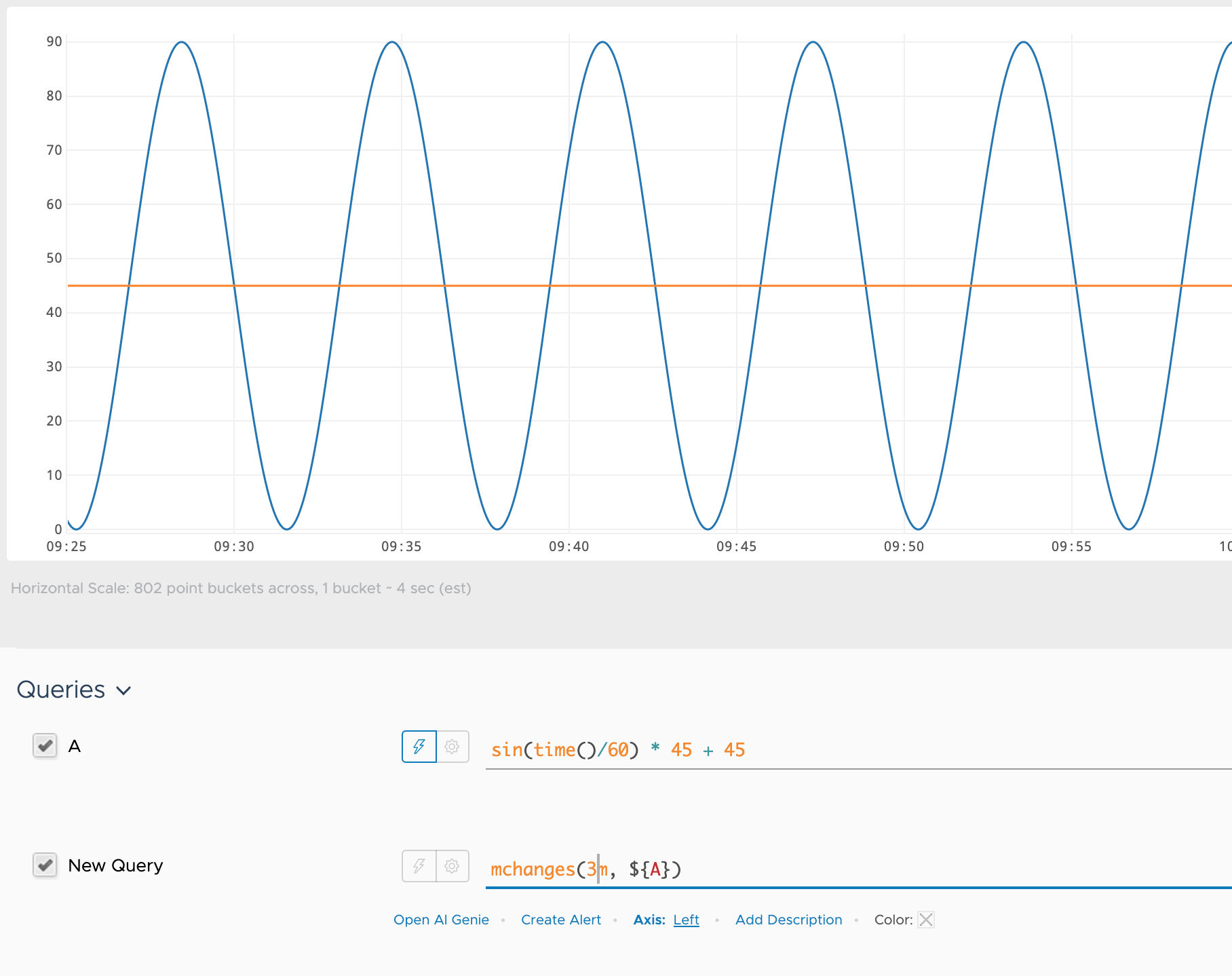Click the New Query name label
The height and width of the screenshot is (976, 1232).
[115, 866]
